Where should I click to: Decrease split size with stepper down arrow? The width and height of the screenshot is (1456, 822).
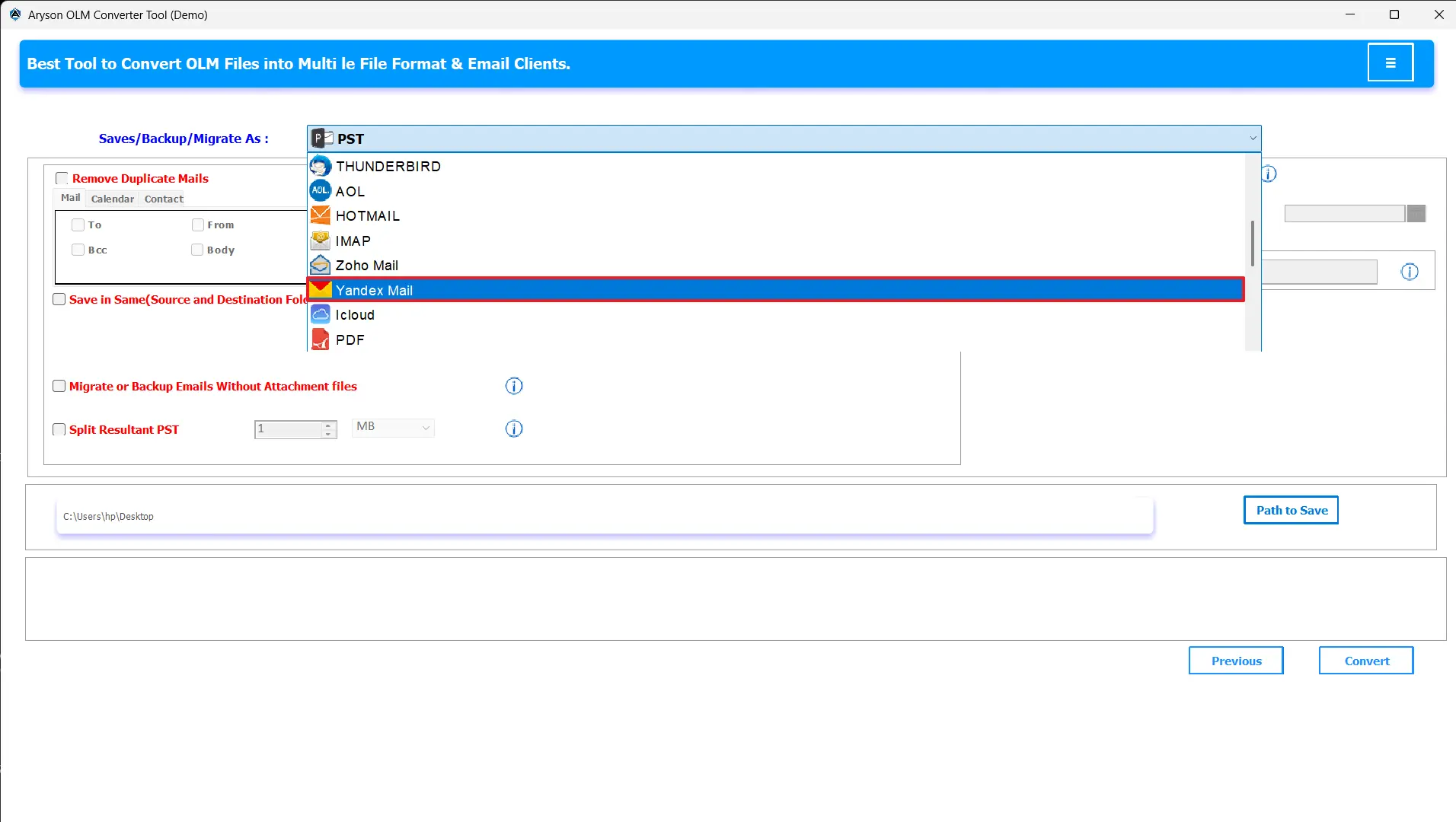coord(329,434)
